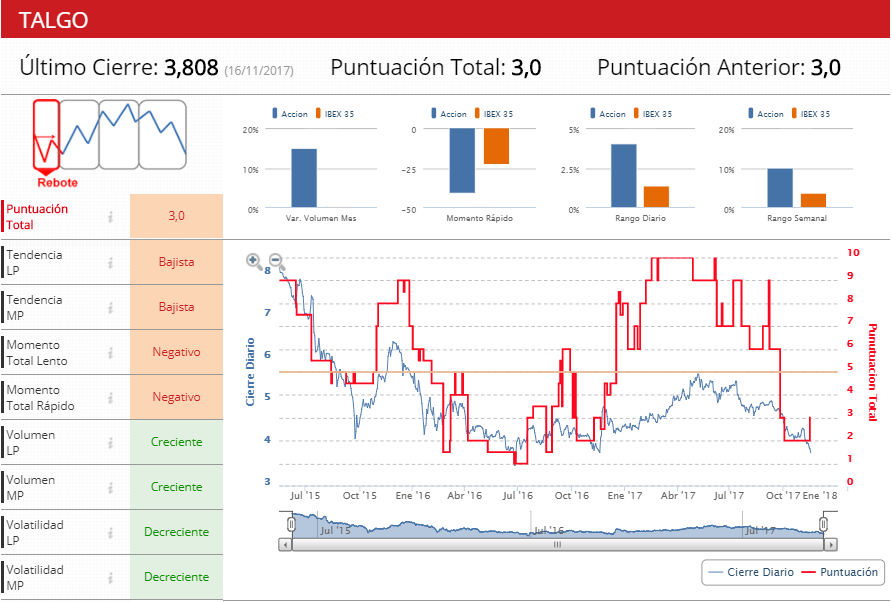Click Bajista value for Tendencia MP

point(176,307)
